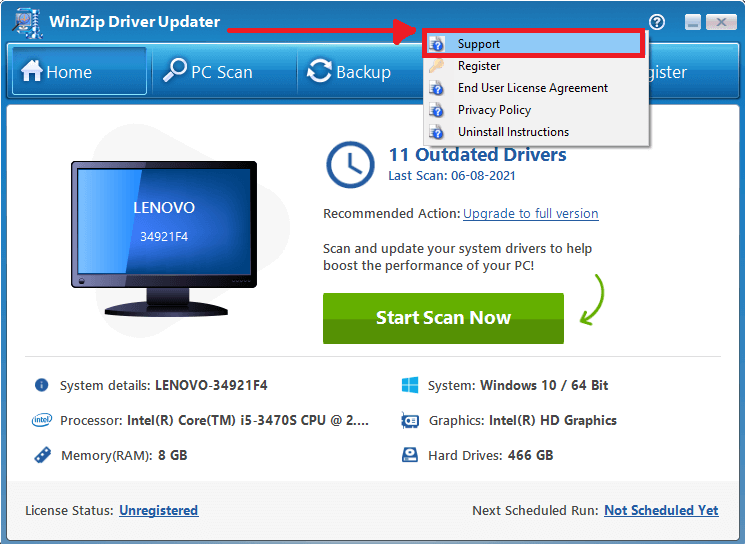
Task: Open Privacy Policy from the menu
Action: [x=536, y=110]
